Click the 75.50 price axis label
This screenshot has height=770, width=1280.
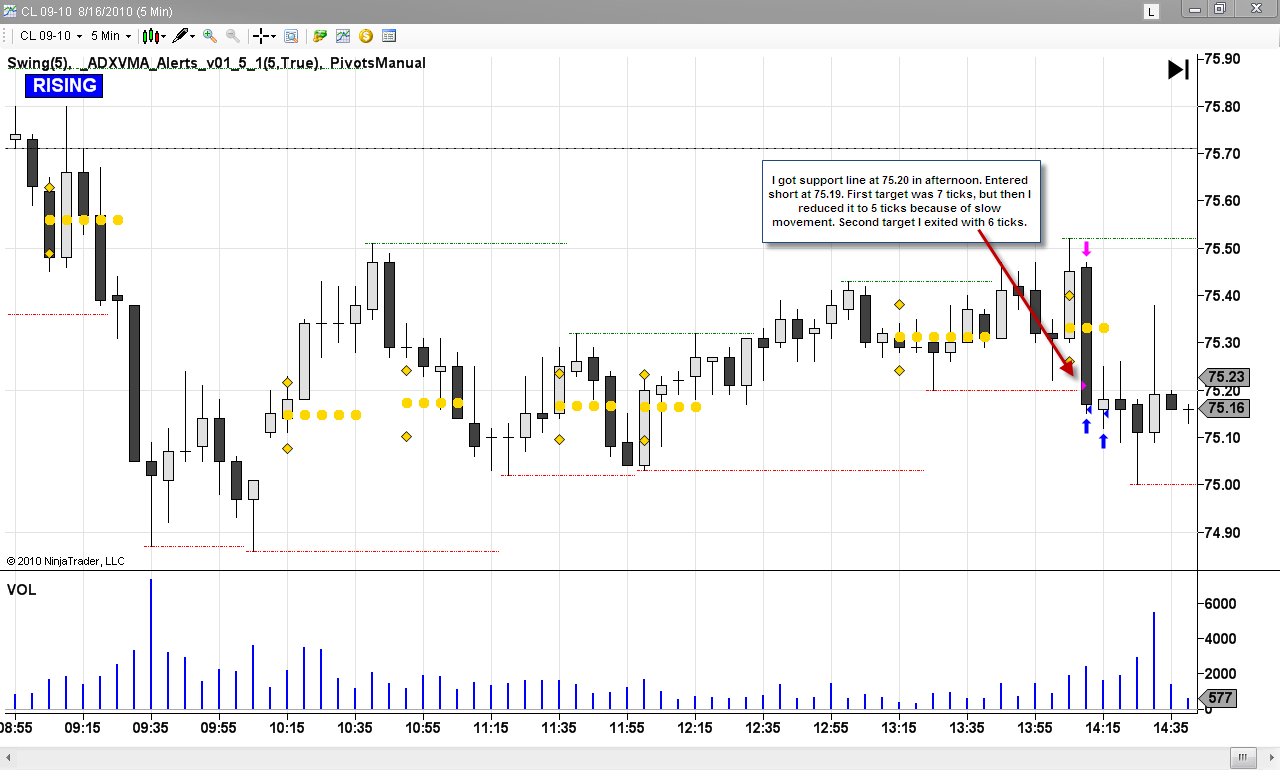[x=1224, y=249]
